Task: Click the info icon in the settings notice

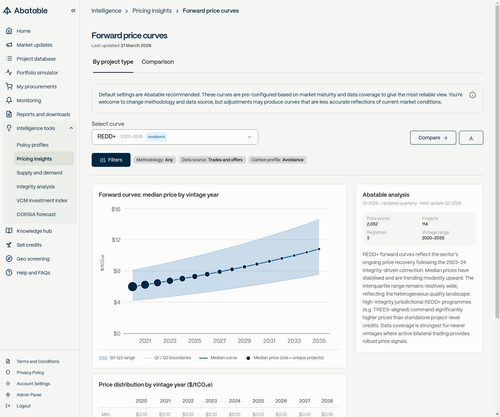Action: [472, 95]
